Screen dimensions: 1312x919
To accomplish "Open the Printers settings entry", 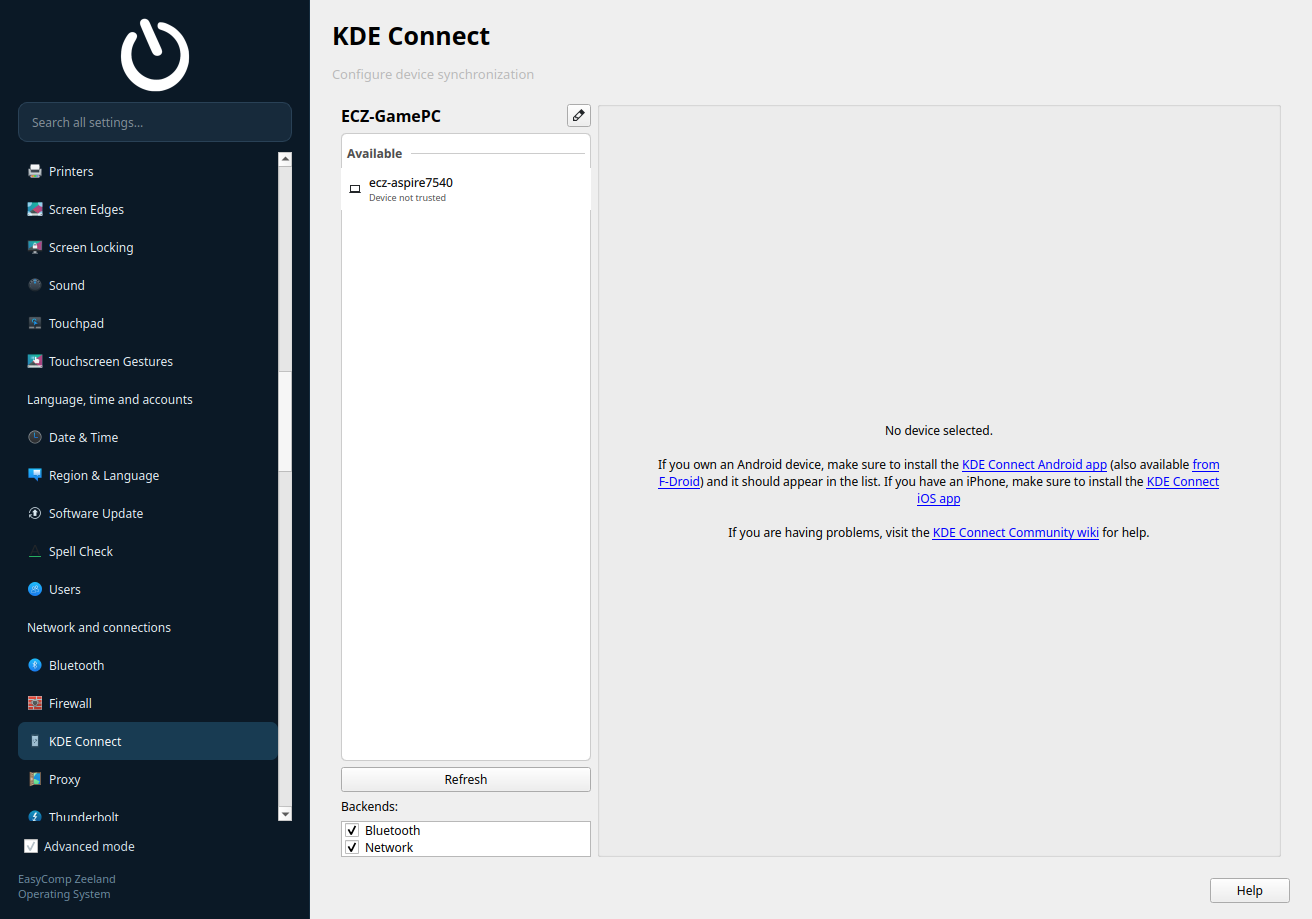I will point(148,171).
